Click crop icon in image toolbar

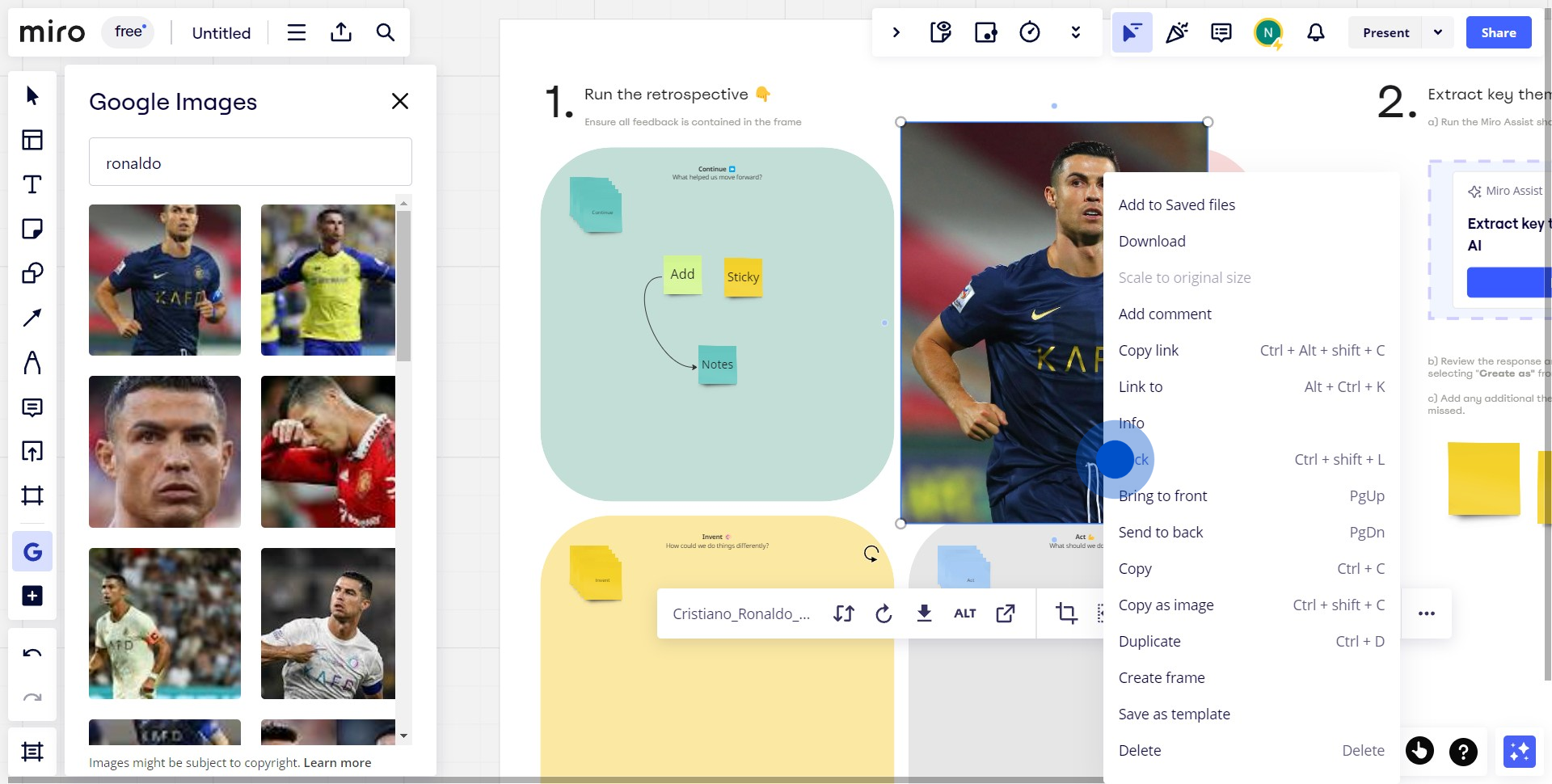(1066, 613)
